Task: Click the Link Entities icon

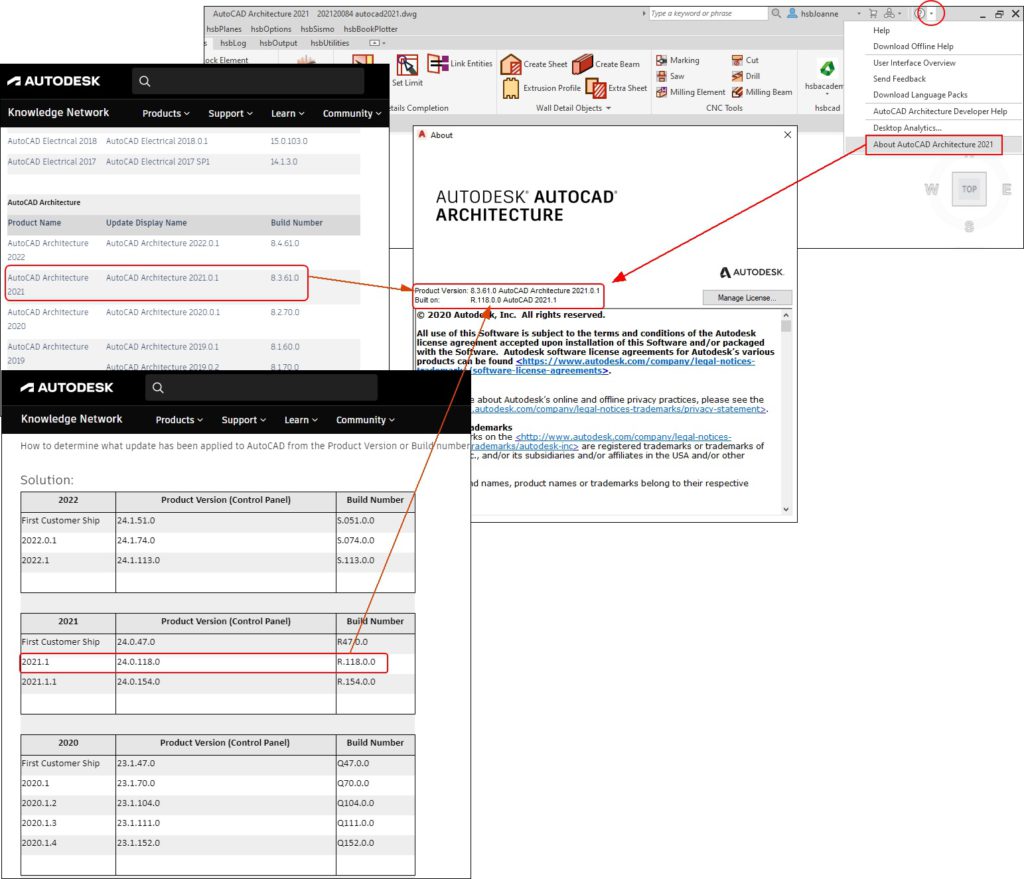Action: click(x=438, y=63)
